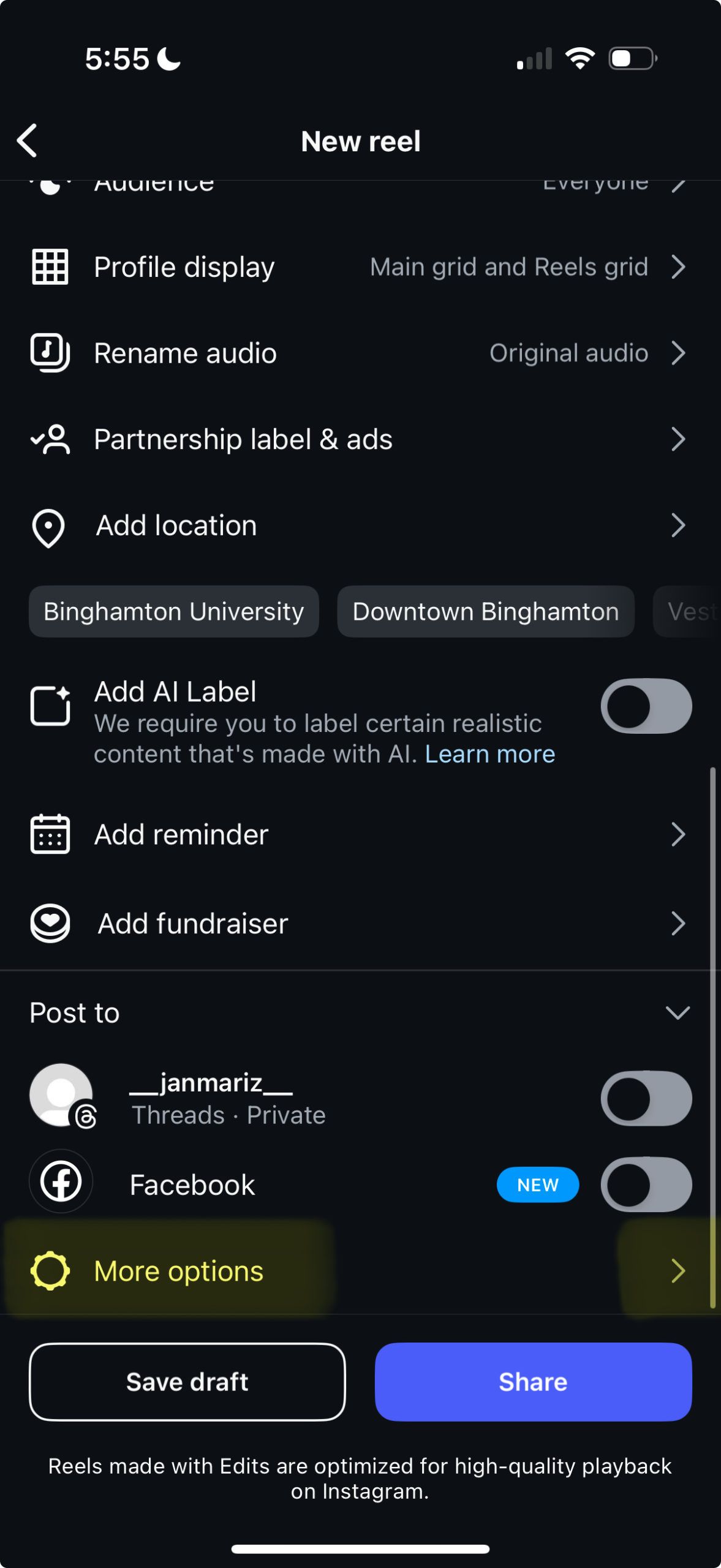Open More options menu row

360,1271
